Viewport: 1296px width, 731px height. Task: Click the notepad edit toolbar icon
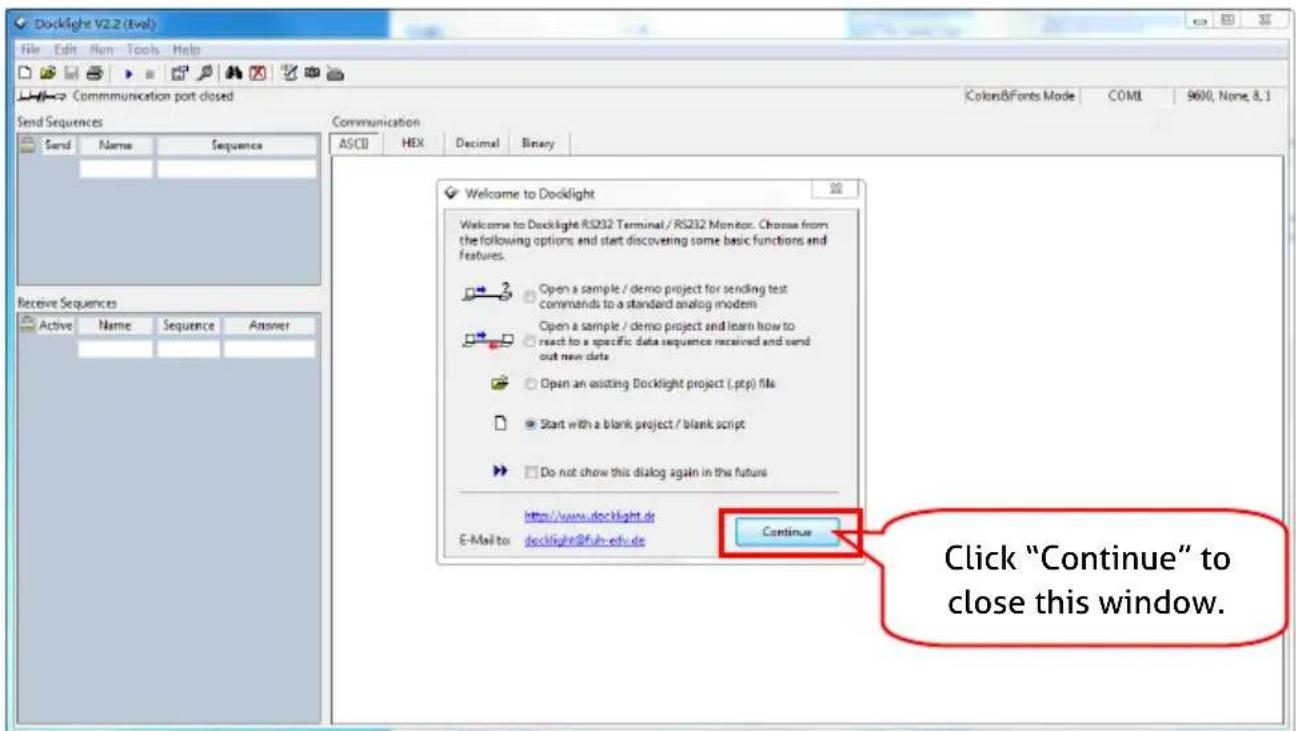[x=289, y=73]
